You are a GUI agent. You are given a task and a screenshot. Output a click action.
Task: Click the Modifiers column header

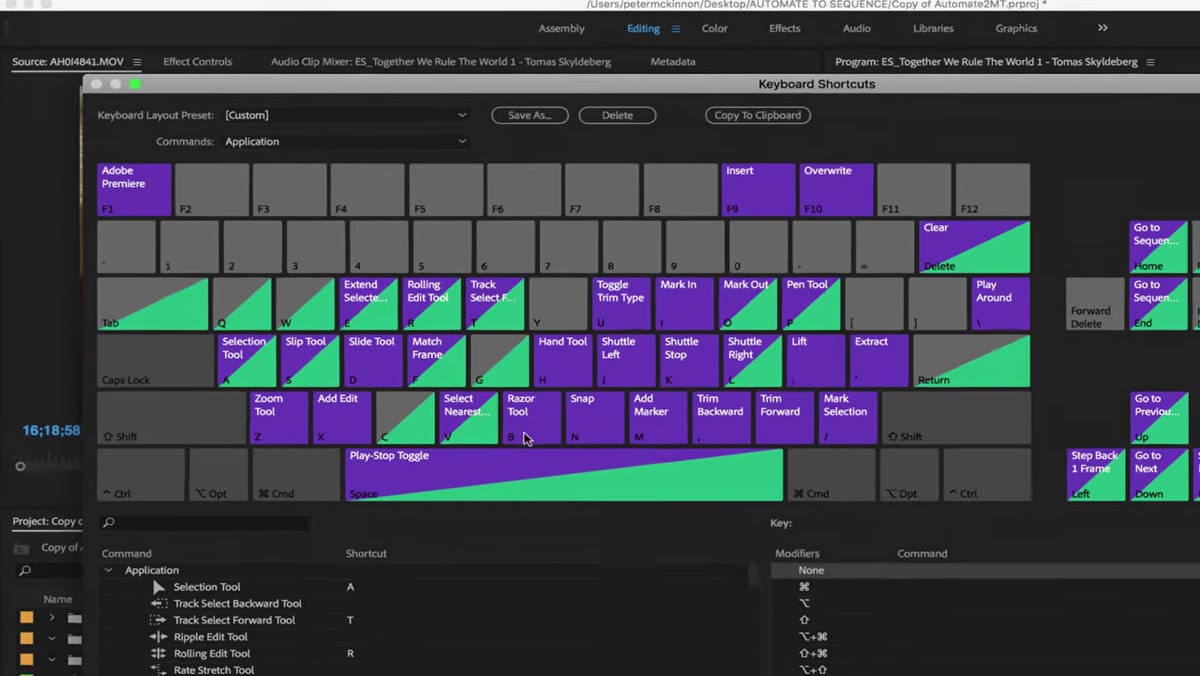tap(797, 553)
